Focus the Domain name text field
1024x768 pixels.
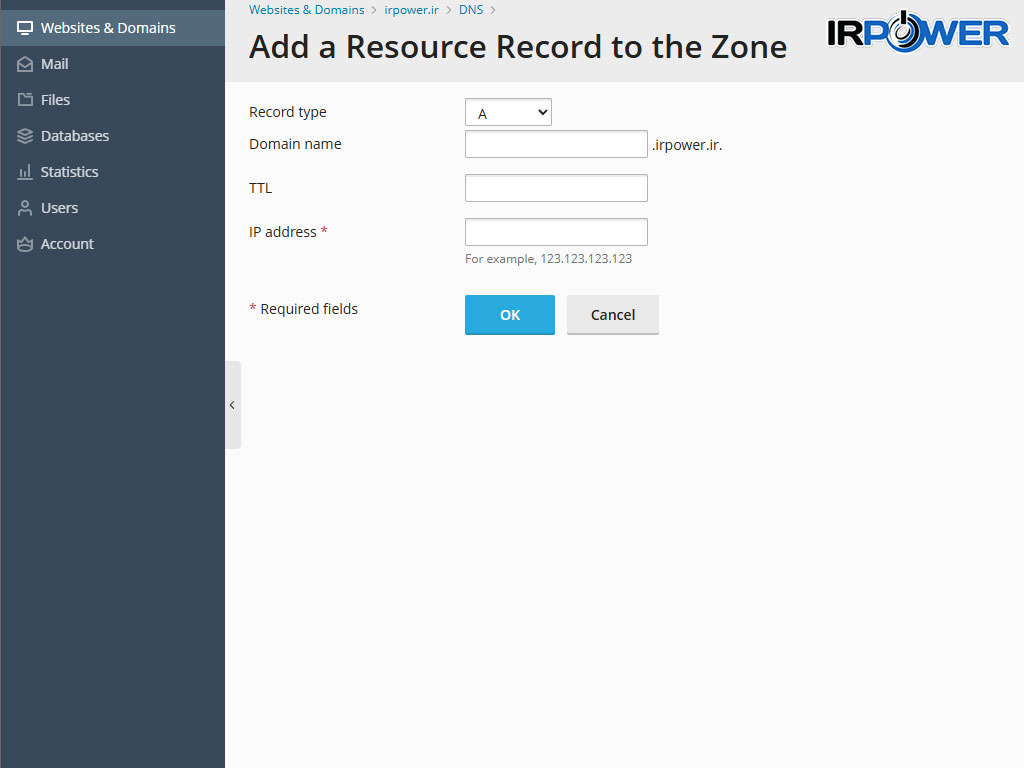(556, 144)
